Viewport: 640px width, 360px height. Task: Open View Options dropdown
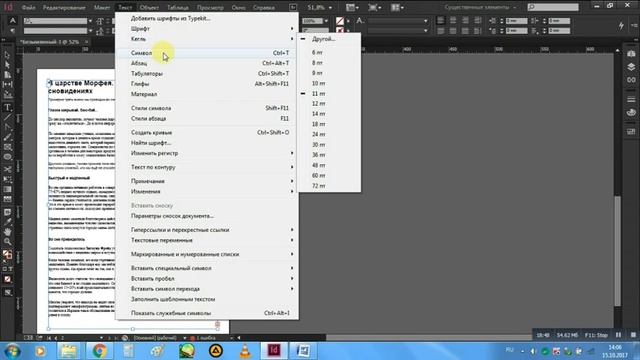point(353,7)
